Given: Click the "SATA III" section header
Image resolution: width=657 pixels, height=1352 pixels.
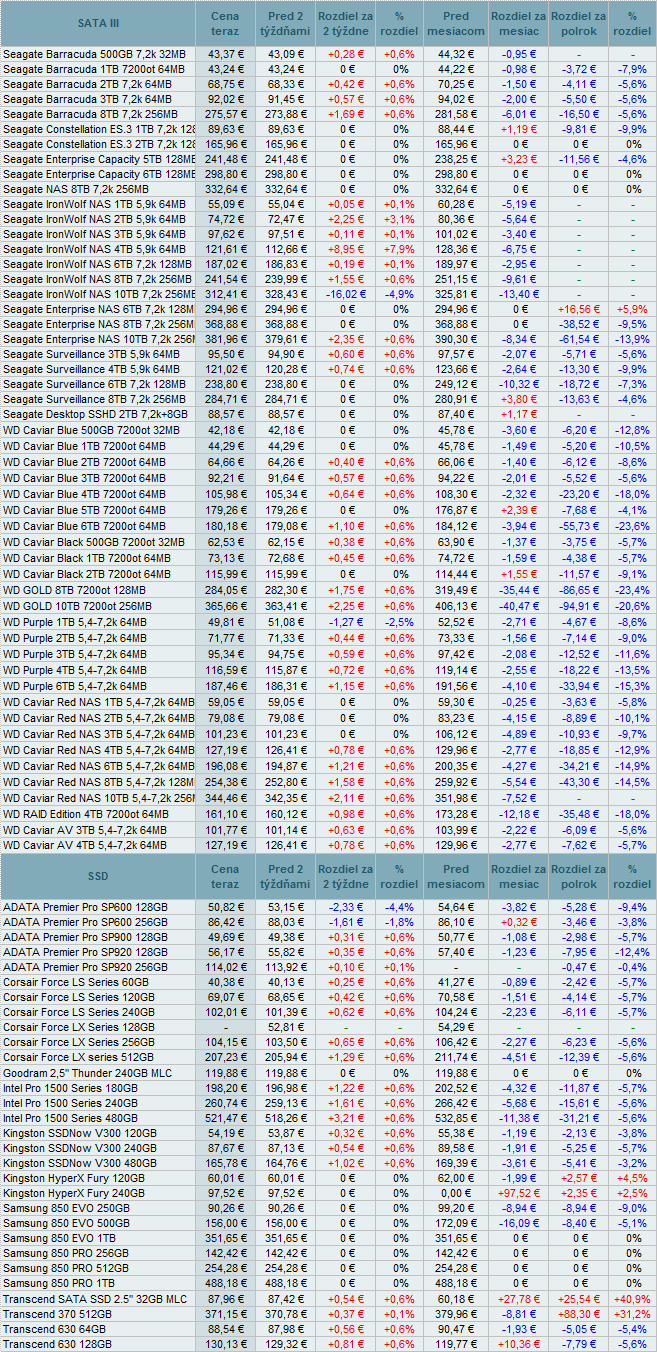Looking at the screenshot, I should click(x=98, y=23).
